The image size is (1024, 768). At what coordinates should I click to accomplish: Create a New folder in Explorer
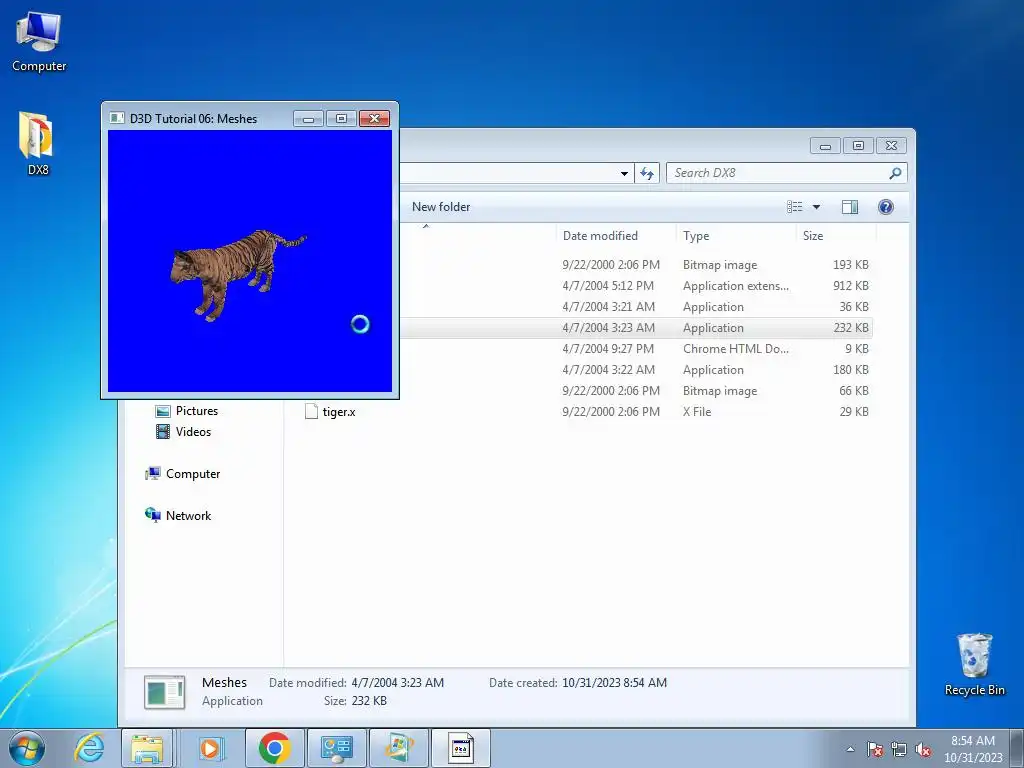tap(441, 207)
